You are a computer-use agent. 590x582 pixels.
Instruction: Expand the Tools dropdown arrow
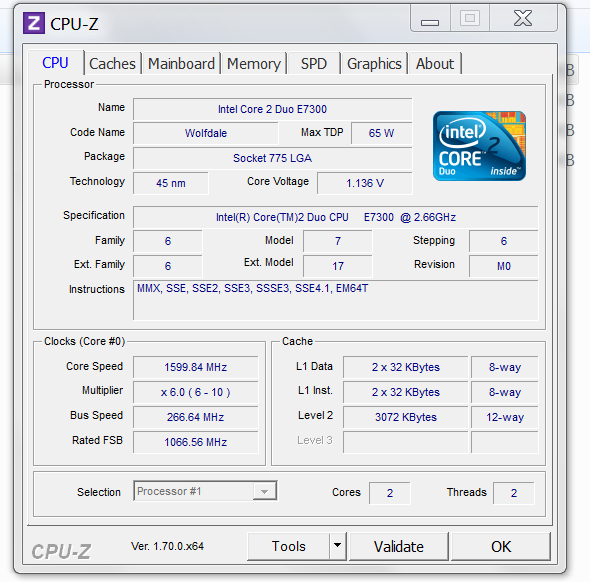(x=338, y=546)
